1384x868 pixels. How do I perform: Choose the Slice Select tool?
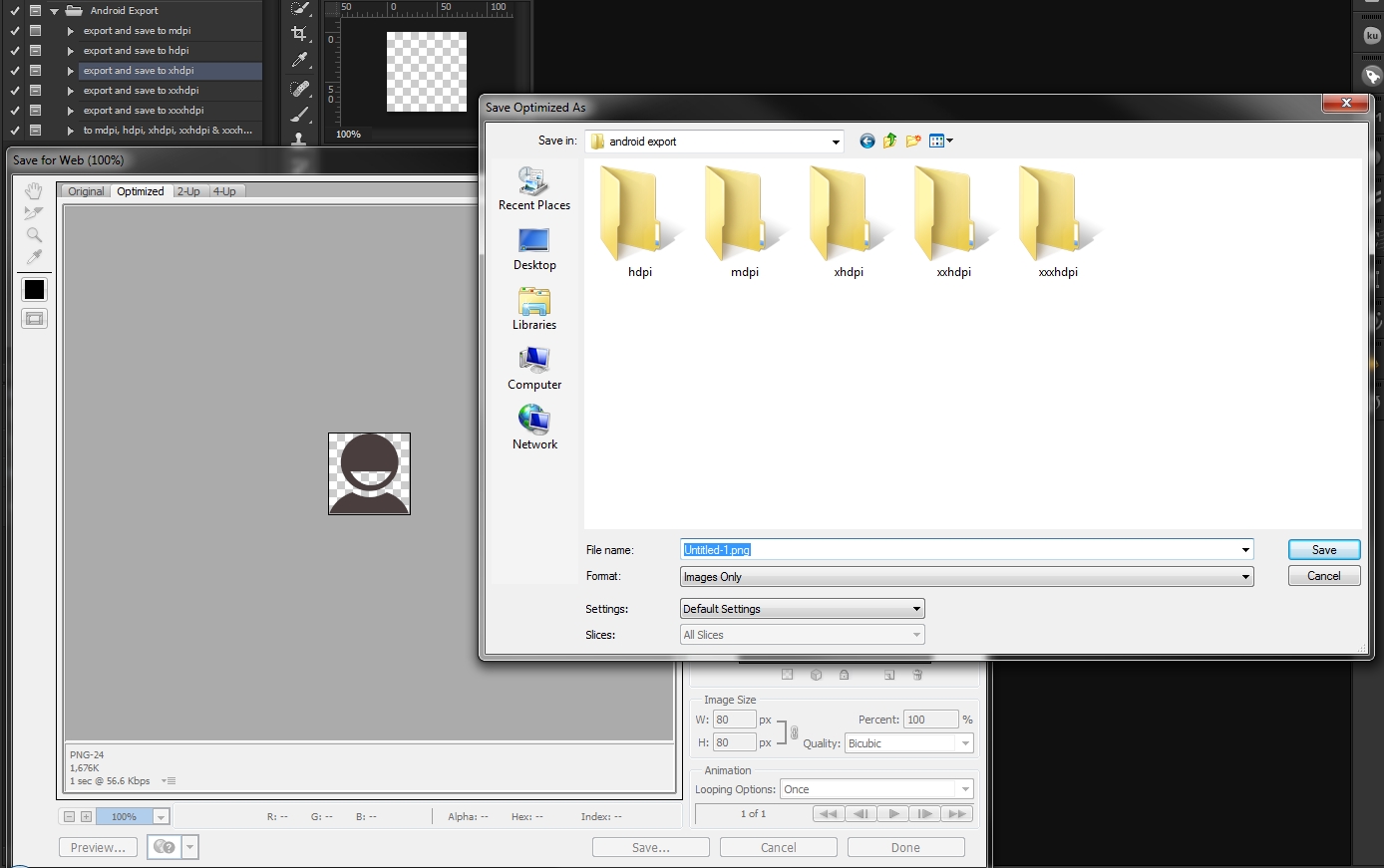pos(32,212)
